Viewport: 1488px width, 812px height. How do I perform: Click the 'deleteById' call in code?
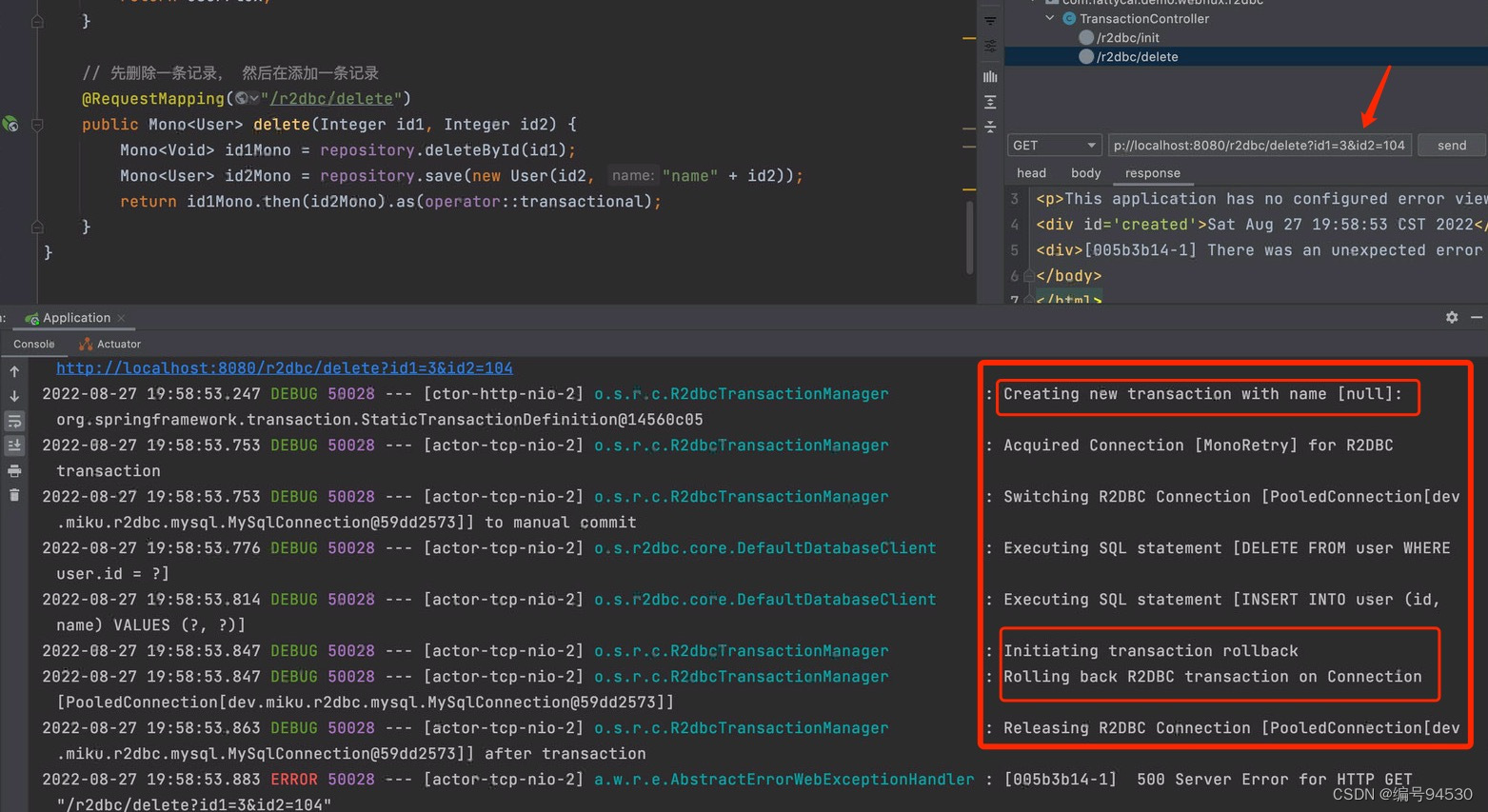point(471,149)
